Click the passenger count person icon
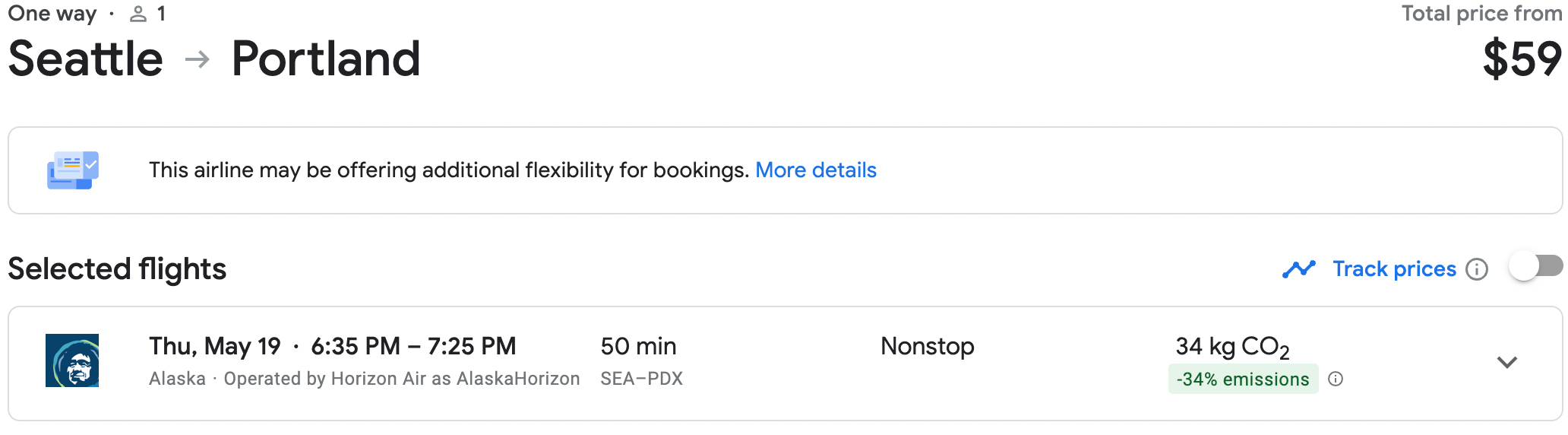The height and width of the screenshot is (435, 1568). coord(138,14)
